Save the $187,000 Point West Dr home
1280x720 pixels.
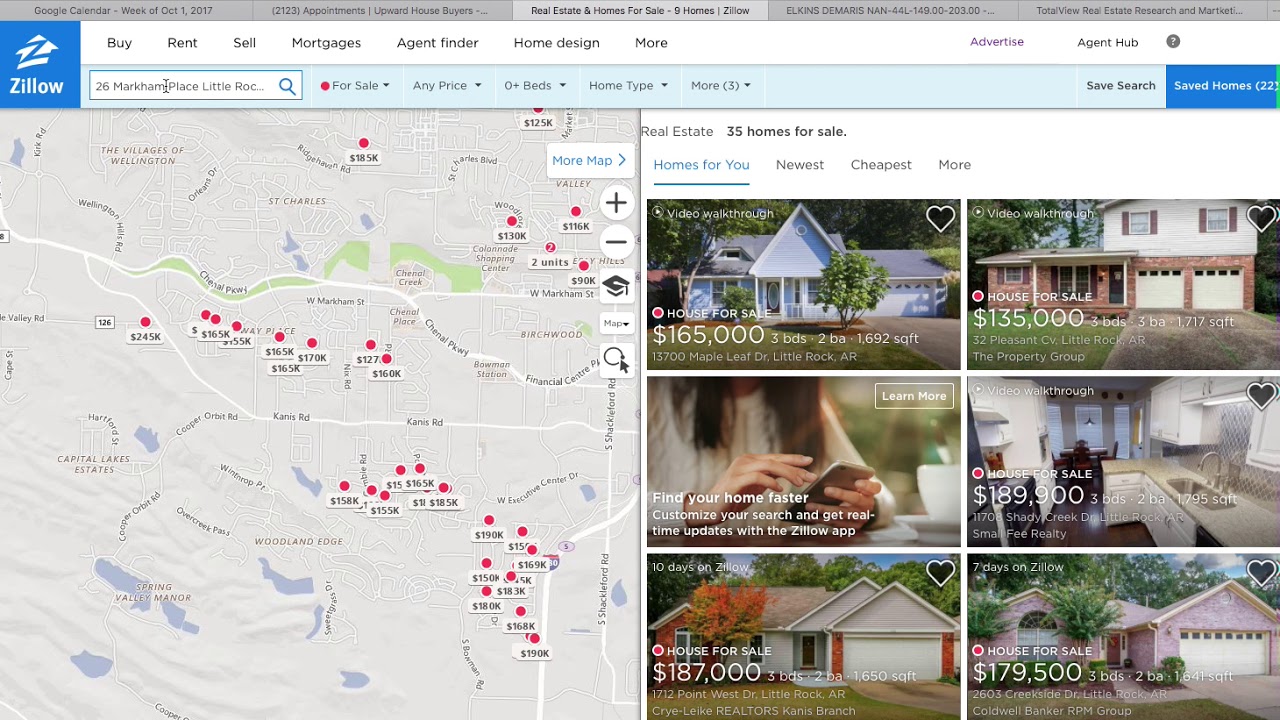coord(940,572)
